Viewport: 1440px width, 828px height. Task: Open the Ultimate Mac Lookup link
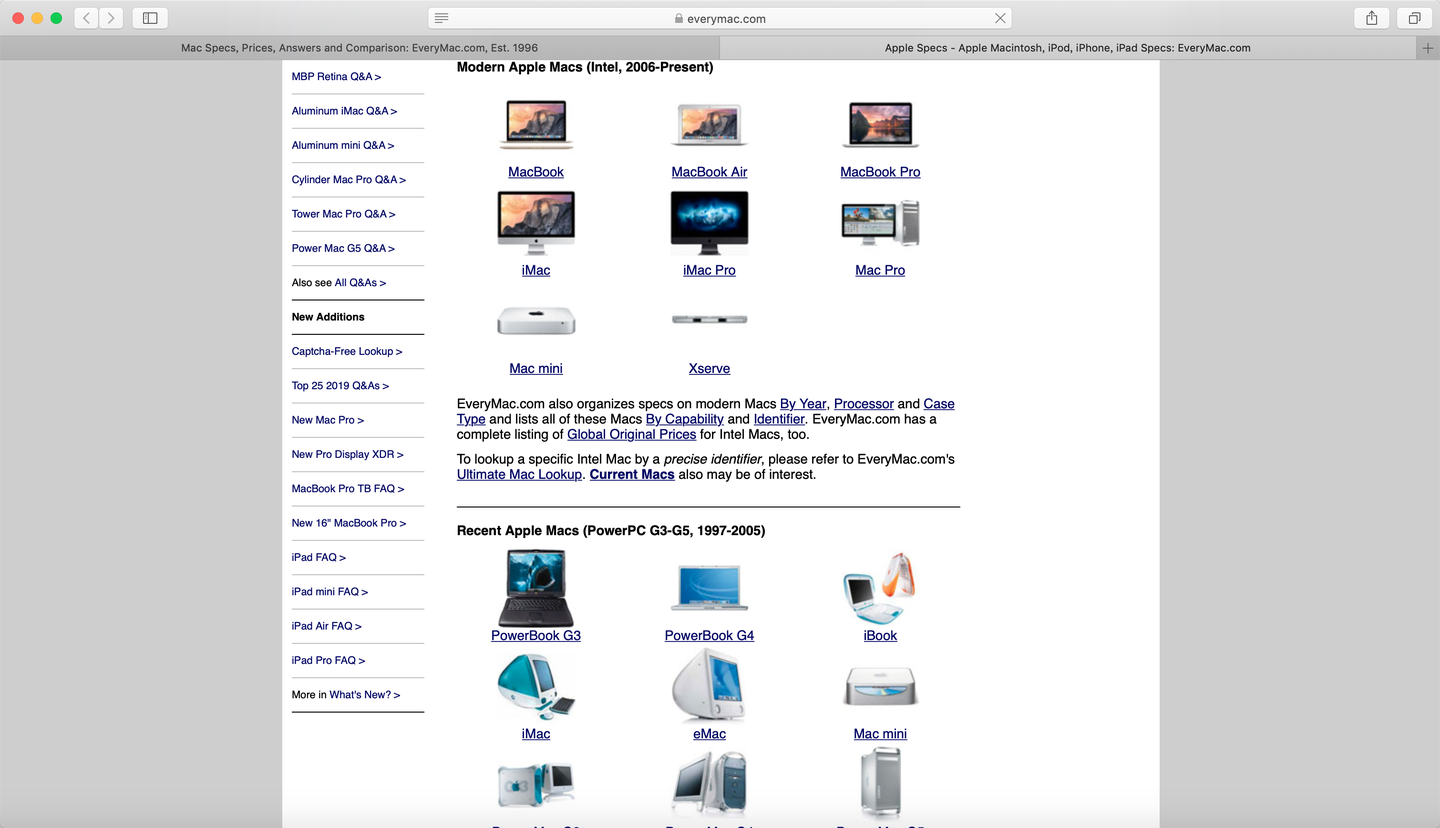519,474
